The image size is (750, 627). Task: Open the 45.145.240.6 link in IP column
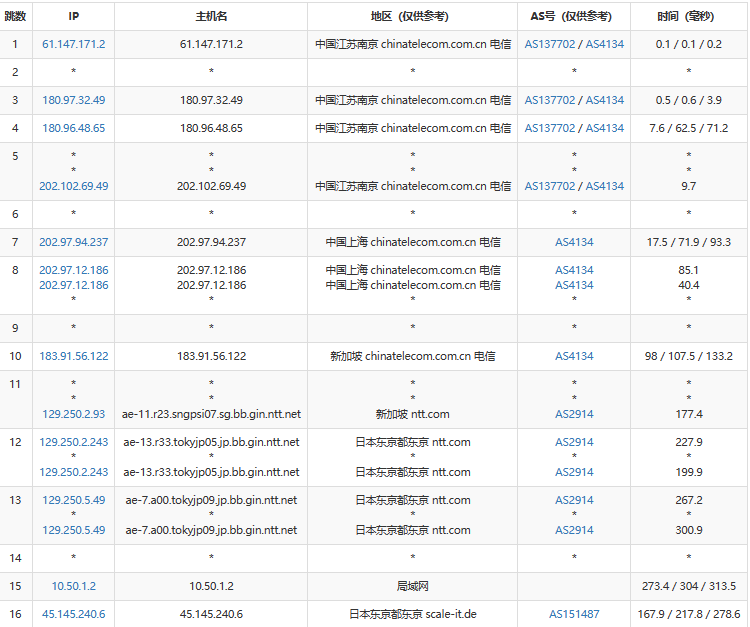click(x=74, y=614)
